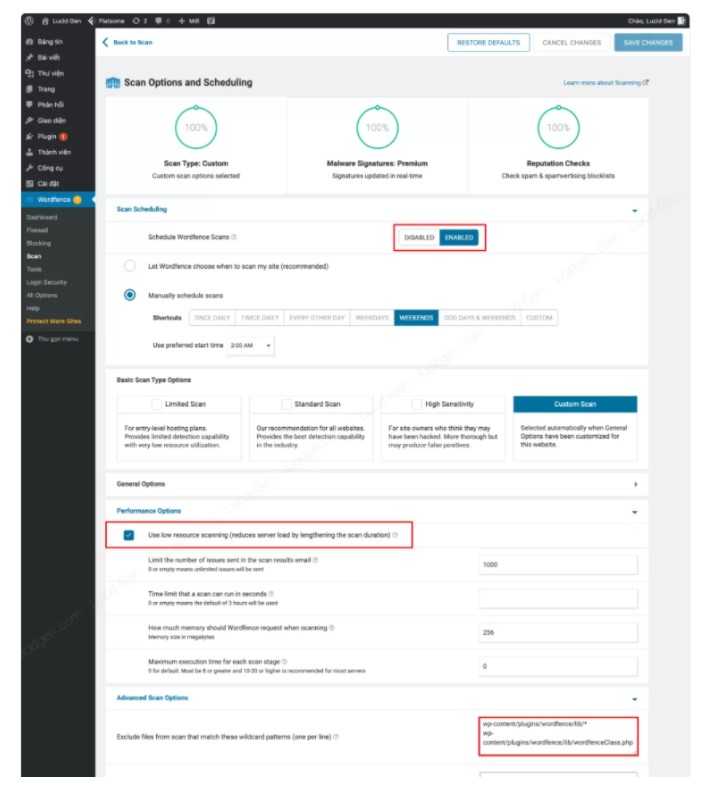Open the preferred start time dropdown
This screenshot has height=789, width=705.
pos(251,344)
